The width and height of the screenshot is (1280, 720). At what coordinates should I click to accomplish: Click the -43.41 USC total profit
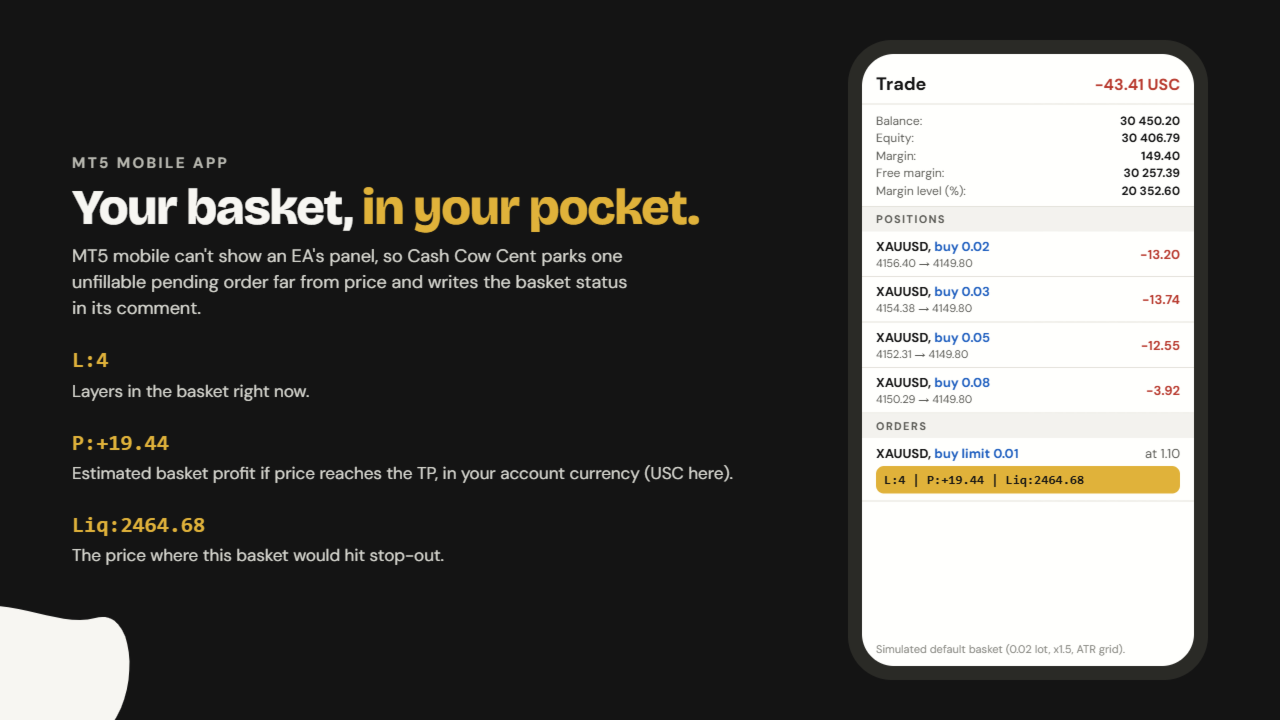pyautogui.click(x=1137, y=84)
